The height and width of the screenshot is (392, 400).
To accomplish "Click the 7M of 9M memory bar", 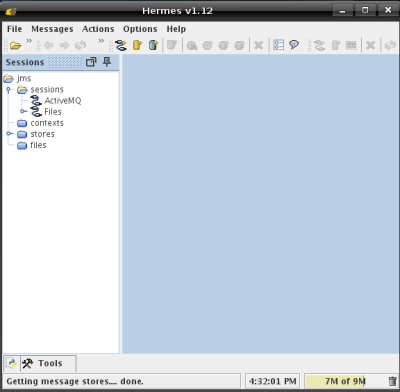I will click(x=345, y=381).
